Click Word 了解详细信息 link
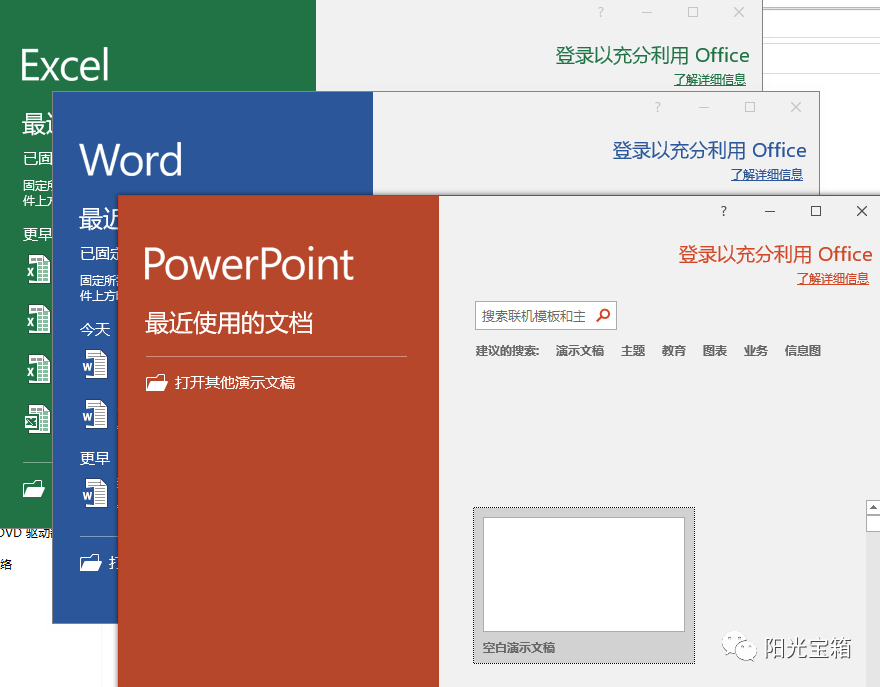This screenshot has width=880, height=687. click(767, 175)
